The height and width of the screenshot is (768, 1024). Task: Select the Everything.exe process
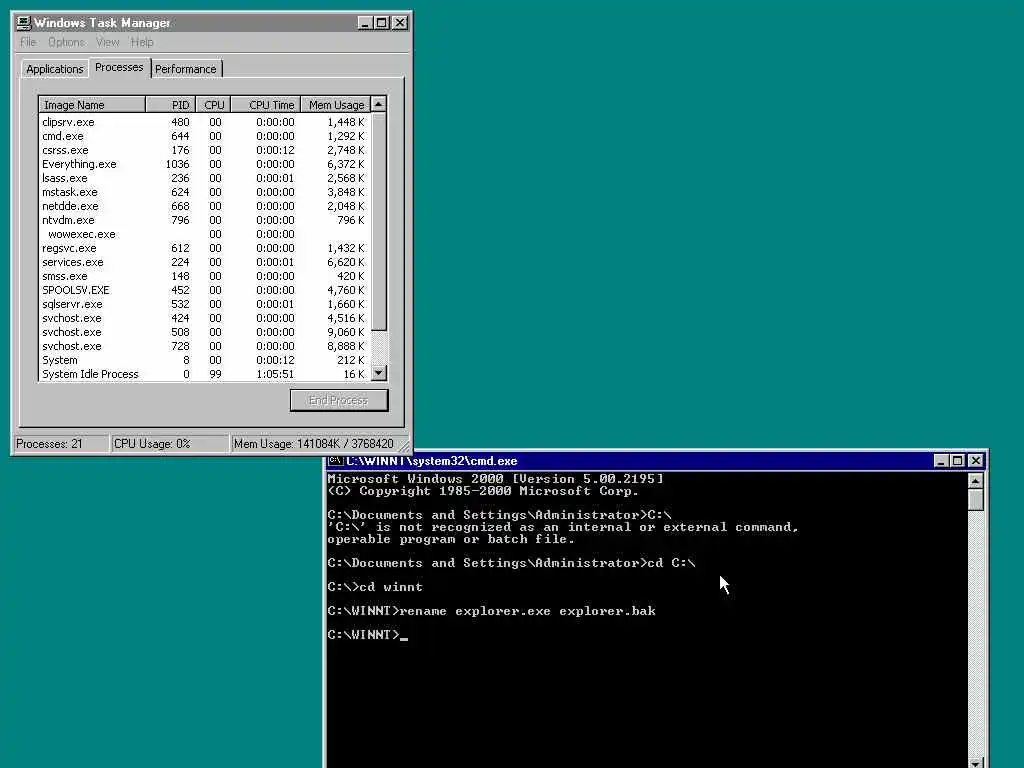204,165
